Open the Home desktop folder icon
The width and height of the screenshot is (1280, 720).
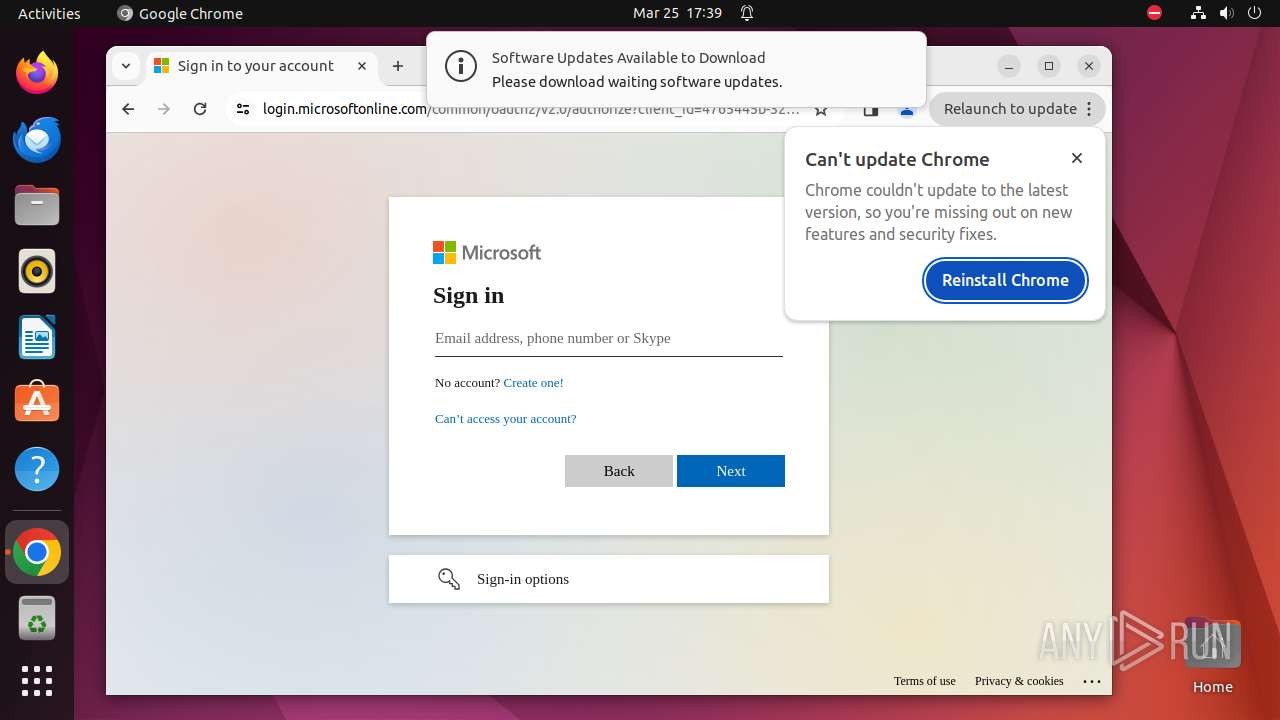click(x=1212, y=655)
